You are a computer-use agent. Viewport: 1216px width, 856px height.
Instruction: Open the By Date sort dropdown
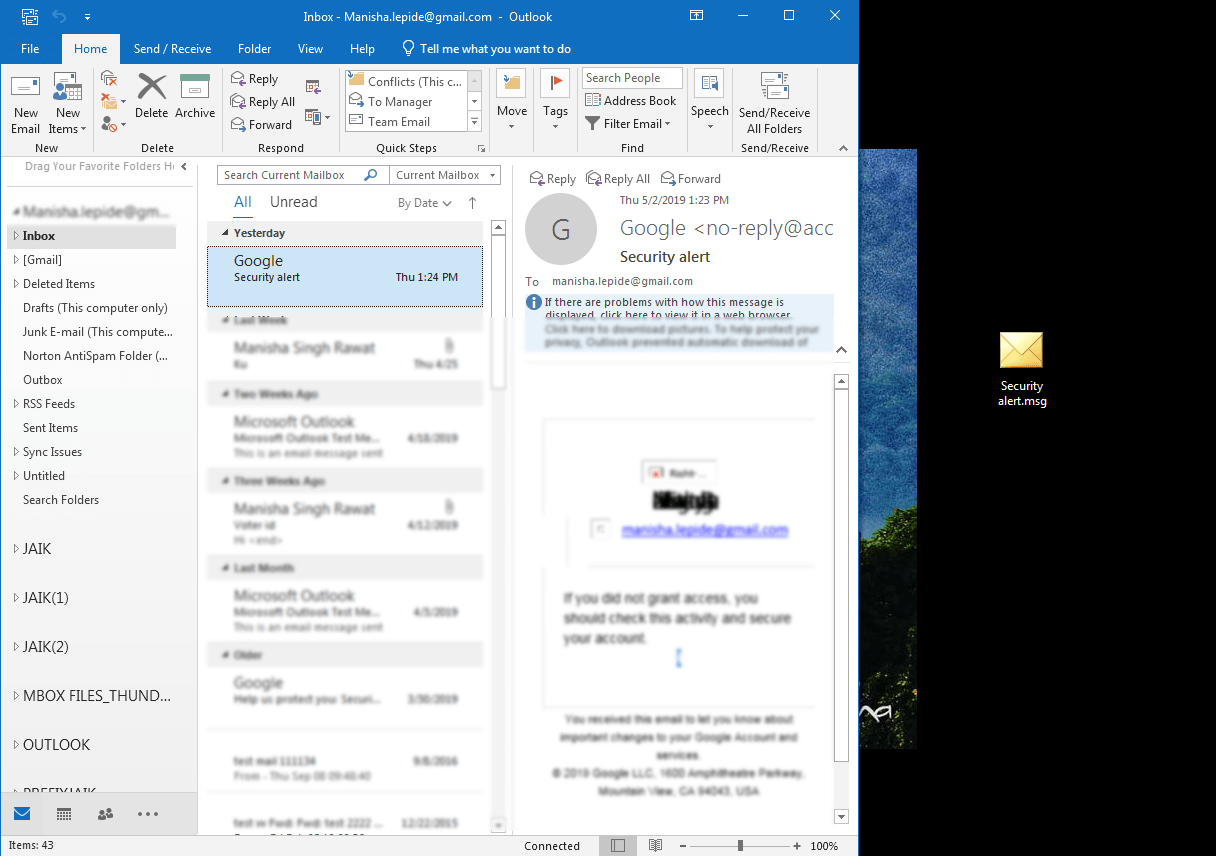click(425, 203)
